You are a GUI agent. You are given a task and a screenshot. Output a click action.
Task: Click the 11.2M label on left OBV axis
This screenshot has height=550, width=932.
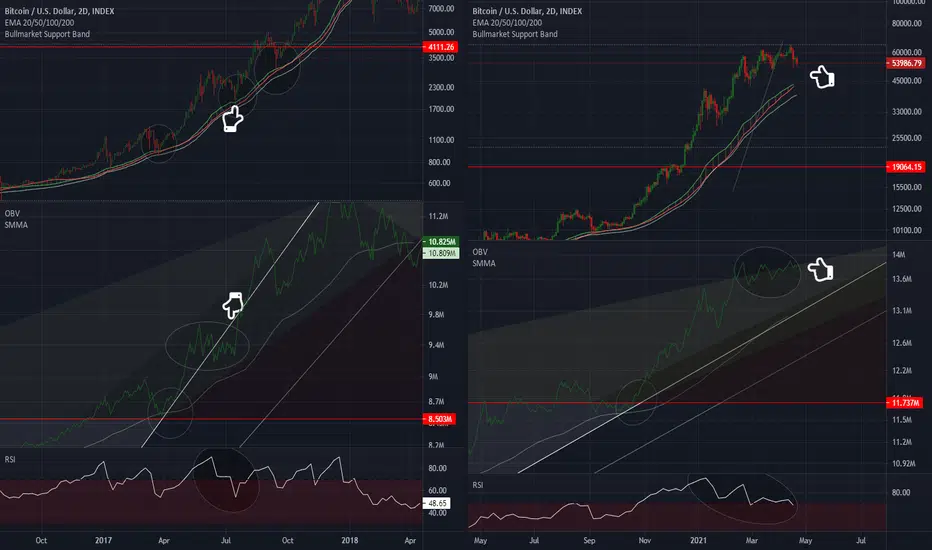pyautogui.click(x=438, y=216)
